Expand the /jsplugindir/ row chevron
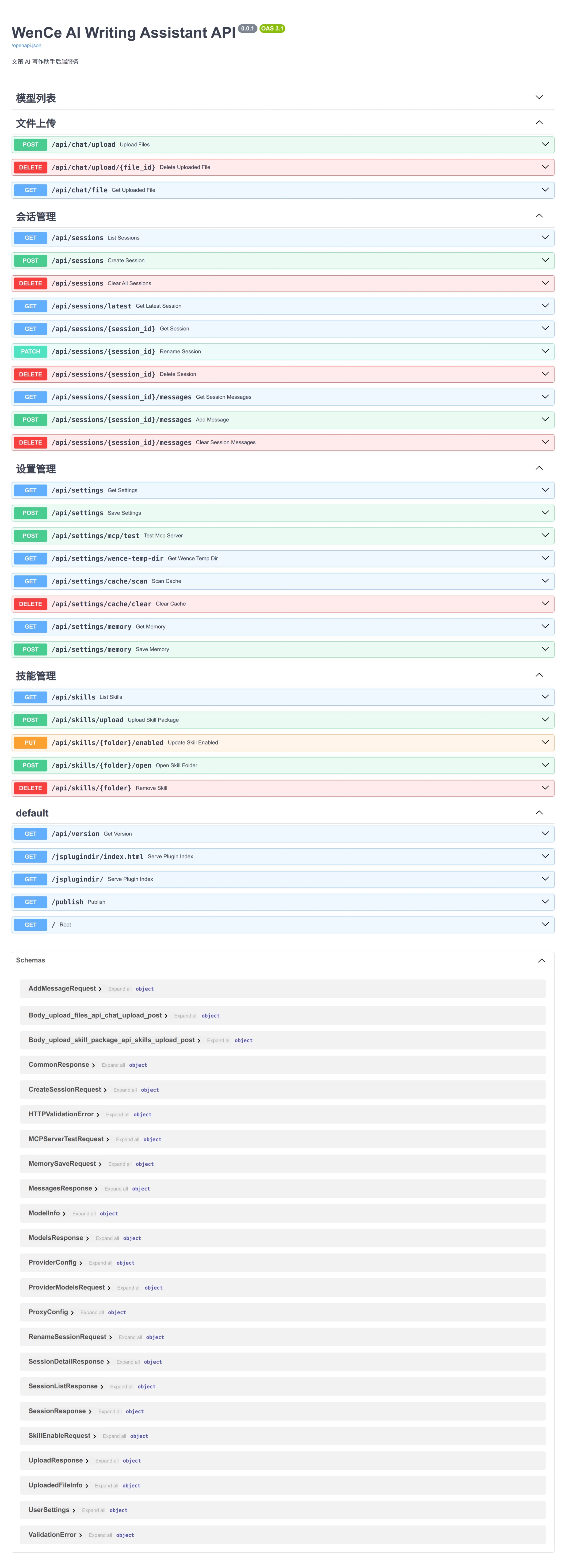Screen dimensions: 562x1568 coord(545,879)
